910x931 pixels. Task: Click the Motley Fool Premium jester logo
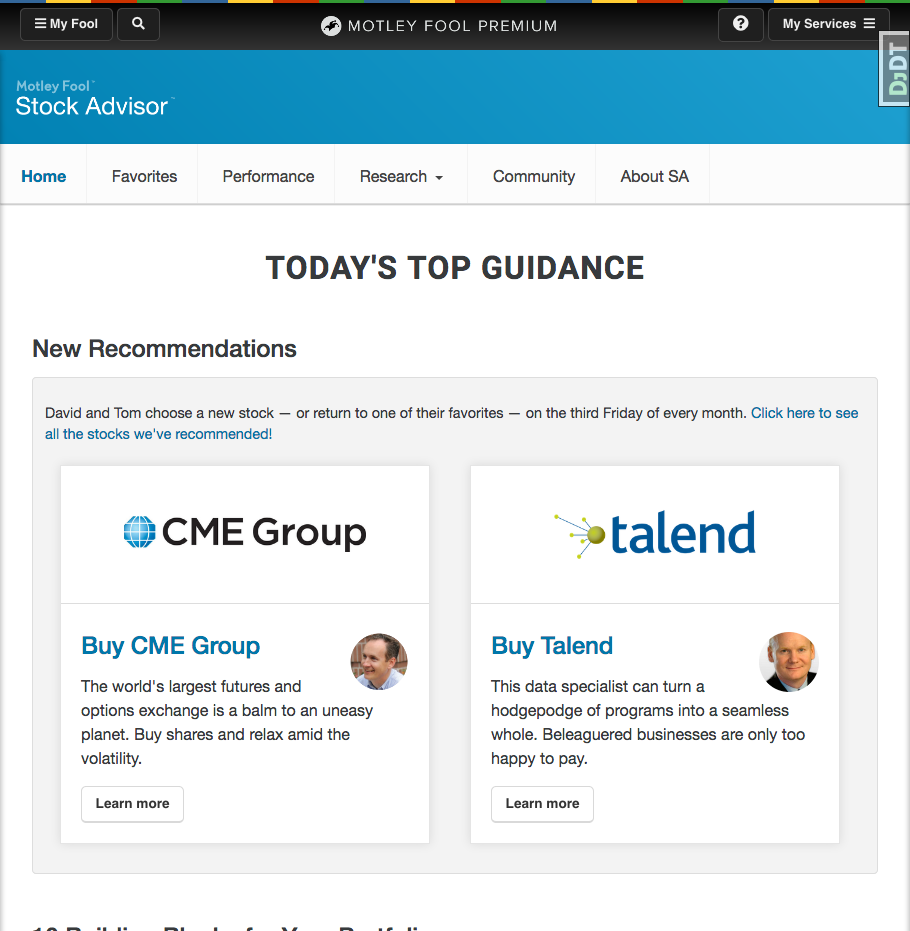pyautogui.click(x=331, y=26)
